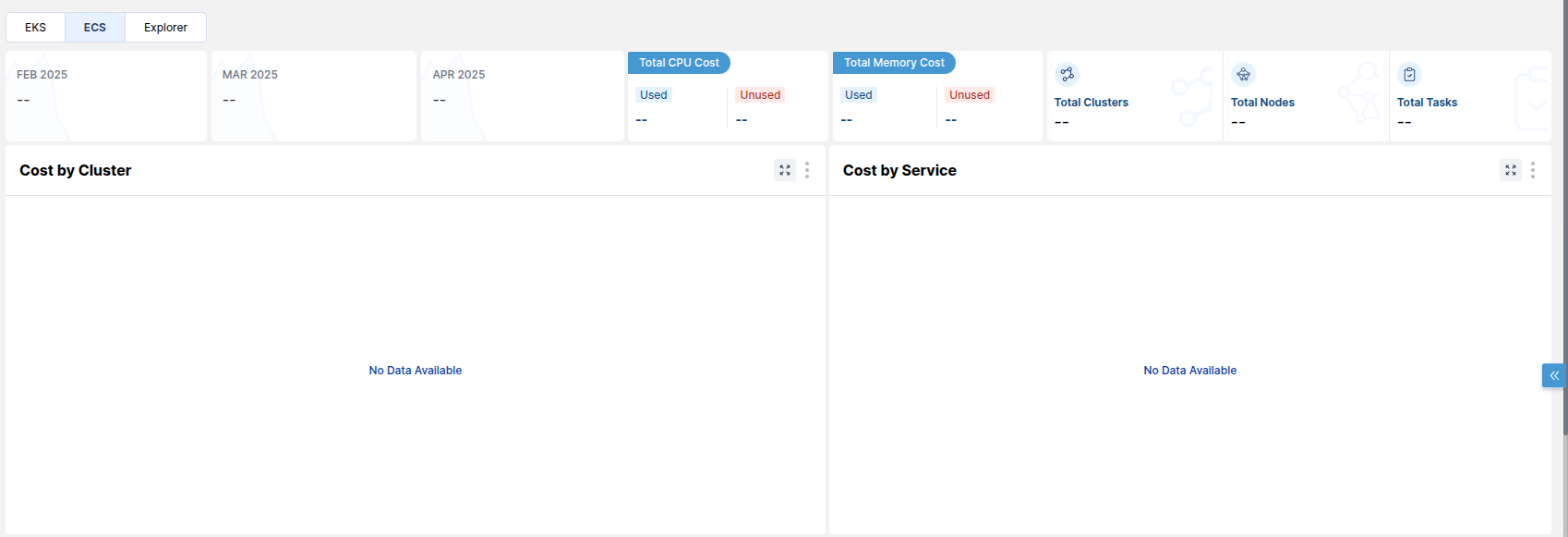This screenshot has height=537, width=1568.
Task: Click the Total CPU Cost badge
Action: tap(679, 63)
